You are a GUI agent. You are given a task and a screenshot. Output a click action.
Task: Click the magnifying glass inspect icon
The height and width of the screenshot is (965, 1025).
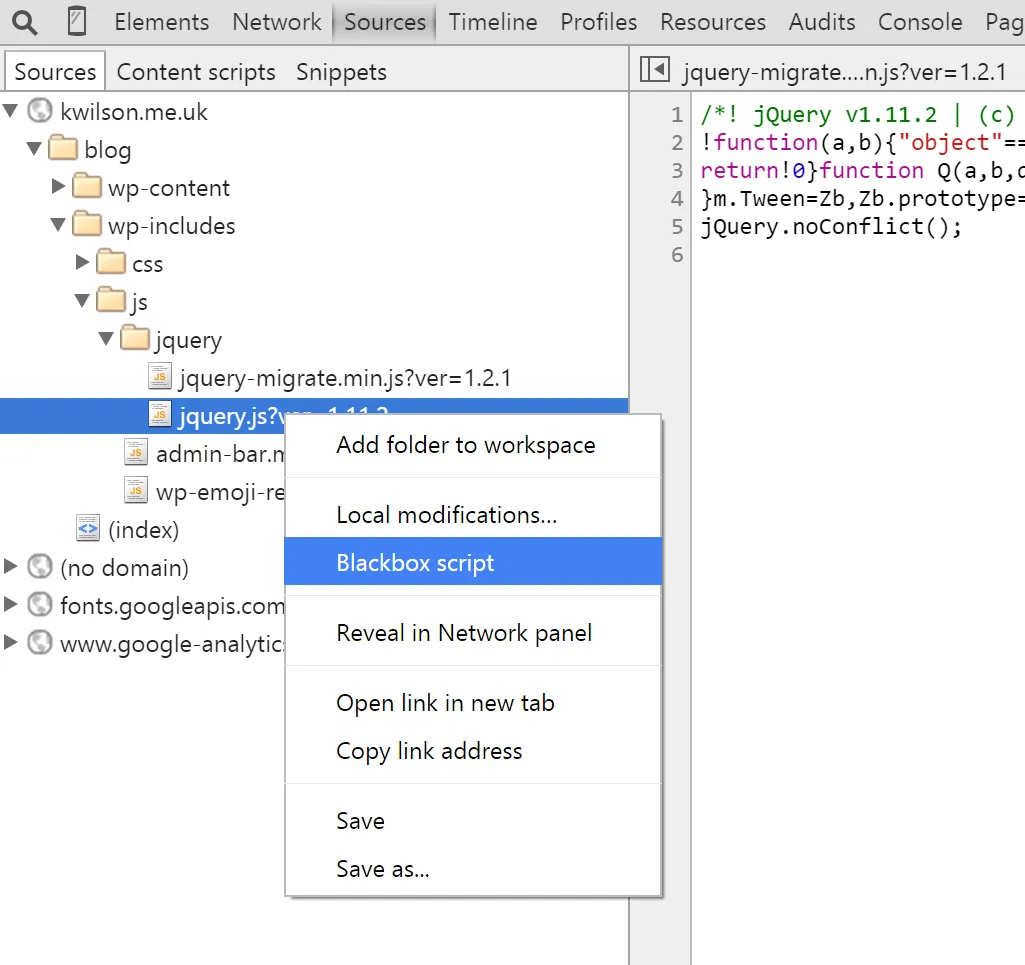pyautogui.click(x=25, y=21)
